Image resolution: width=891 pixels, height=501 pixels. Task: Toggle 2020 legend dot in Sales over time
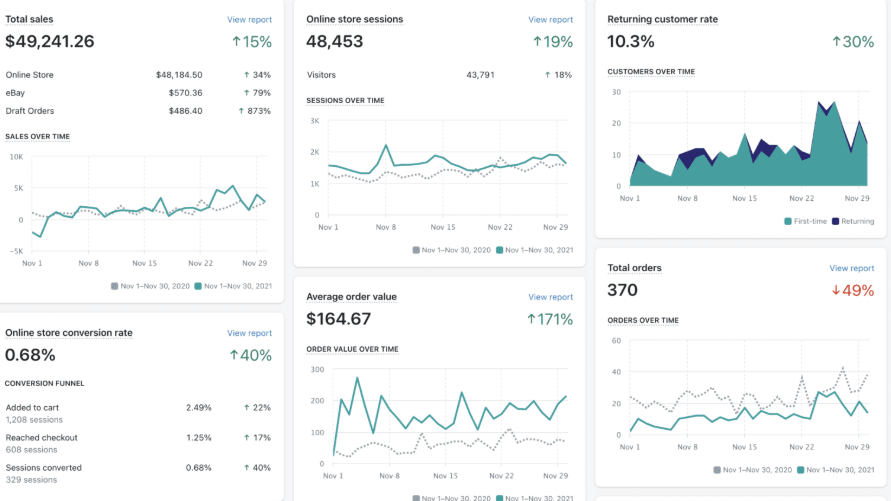tap(115, 286)
